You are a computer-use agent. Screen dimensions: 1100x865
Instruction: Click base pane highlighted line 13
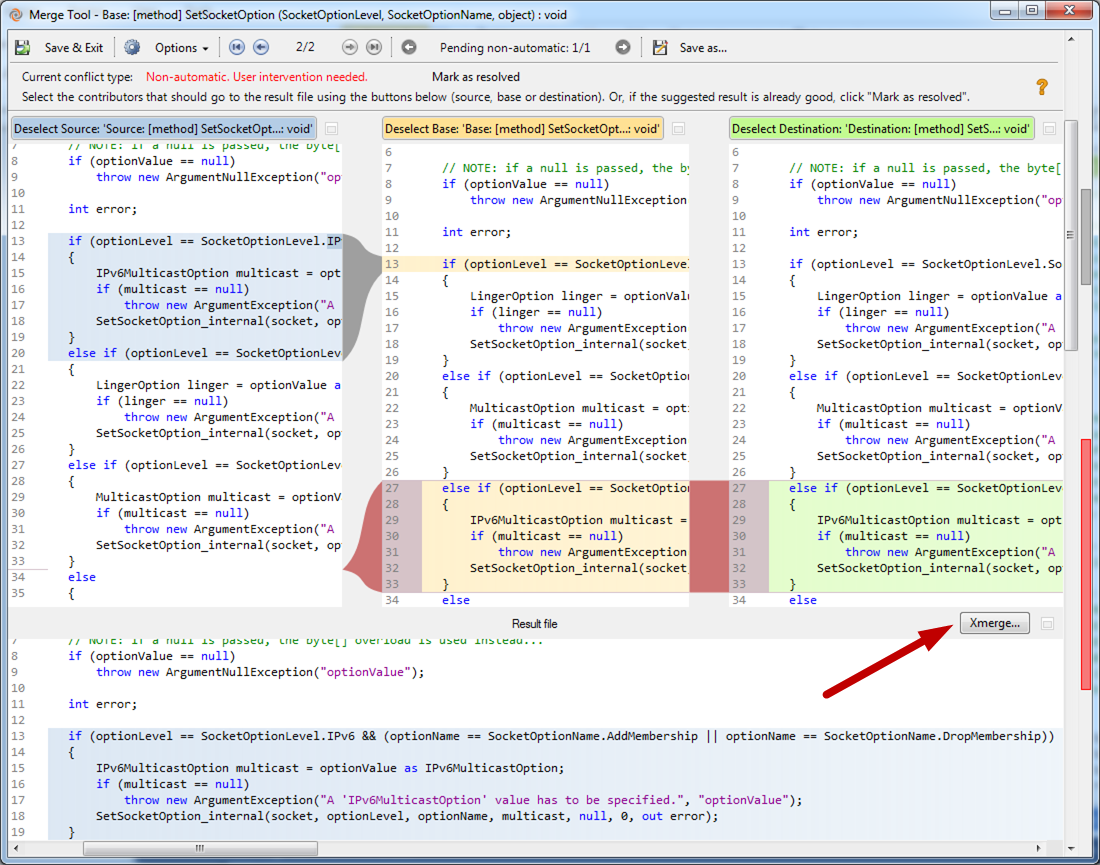(535, 264)
